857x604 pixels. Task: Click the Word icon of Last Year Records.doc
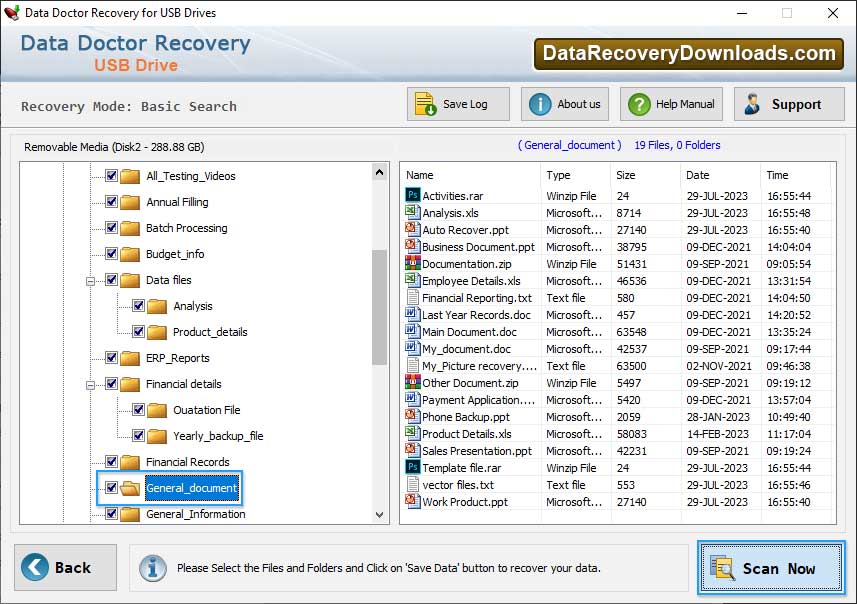coord(413,314)
